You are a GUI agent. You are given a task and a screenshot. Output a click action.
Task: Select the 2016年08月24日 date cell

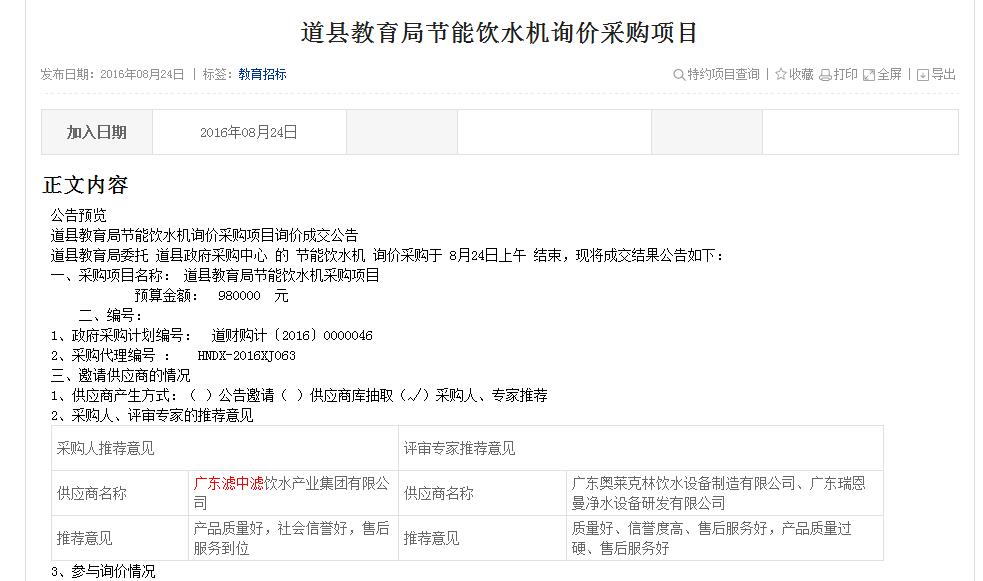pyautogui.click(x=249, y=131)
